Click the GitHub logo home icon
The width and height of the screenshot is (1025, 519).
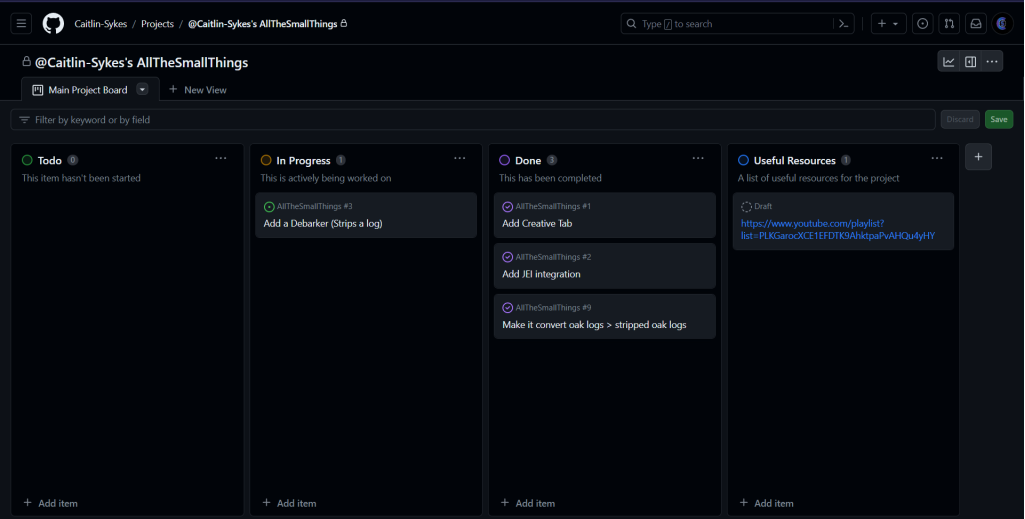tap(53, 24)
